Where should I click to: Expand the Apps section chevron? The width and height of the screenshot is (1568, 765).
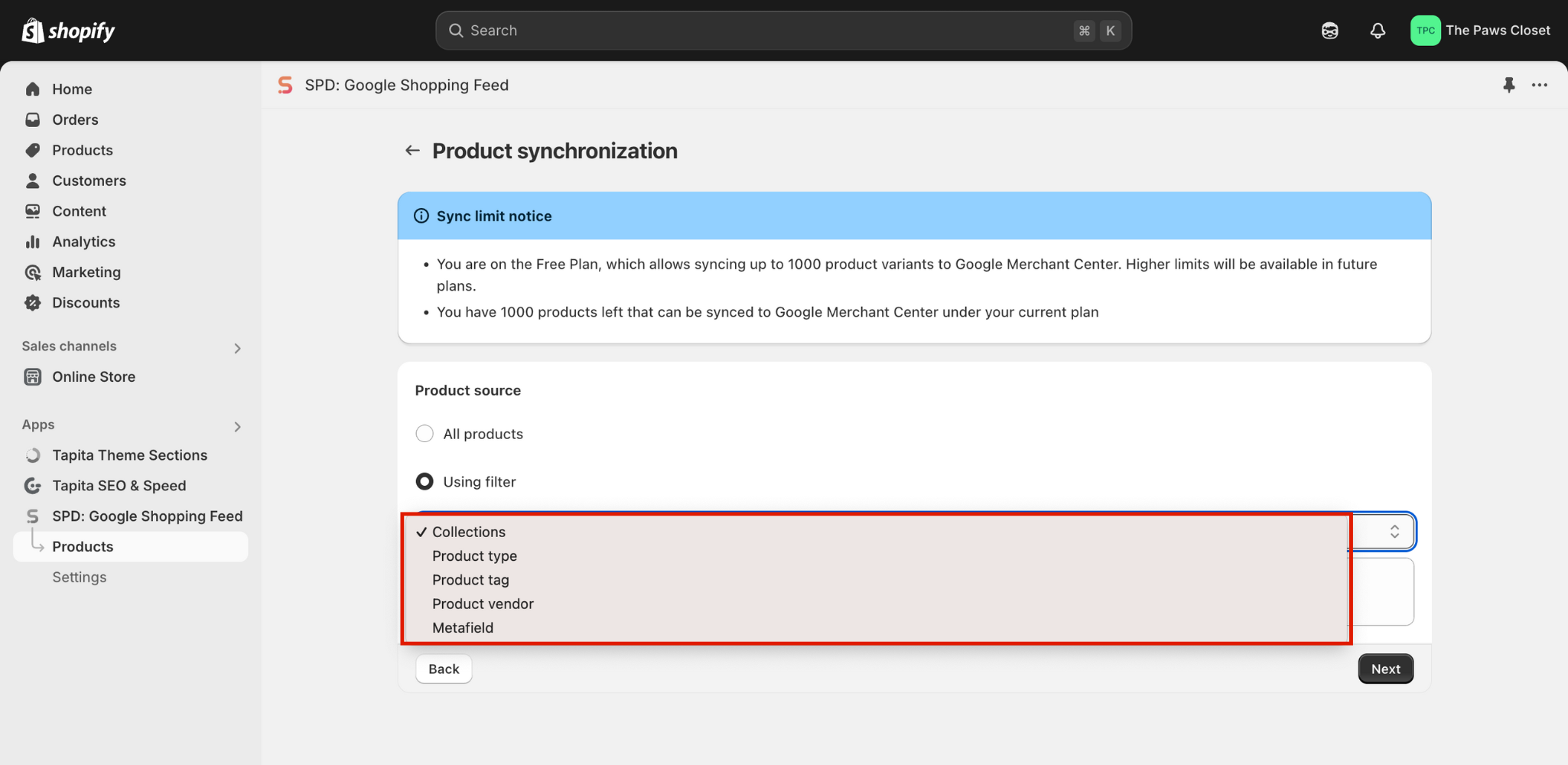(x=237, y=426)
